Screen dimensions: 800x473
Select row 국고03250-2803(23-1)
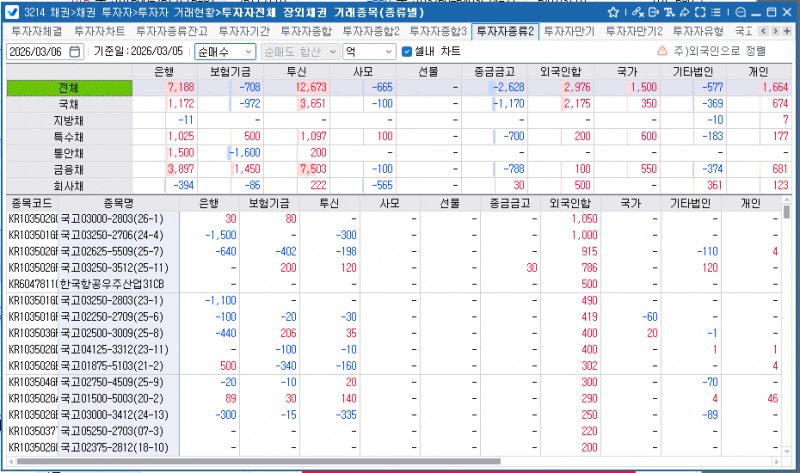[393, 301]
